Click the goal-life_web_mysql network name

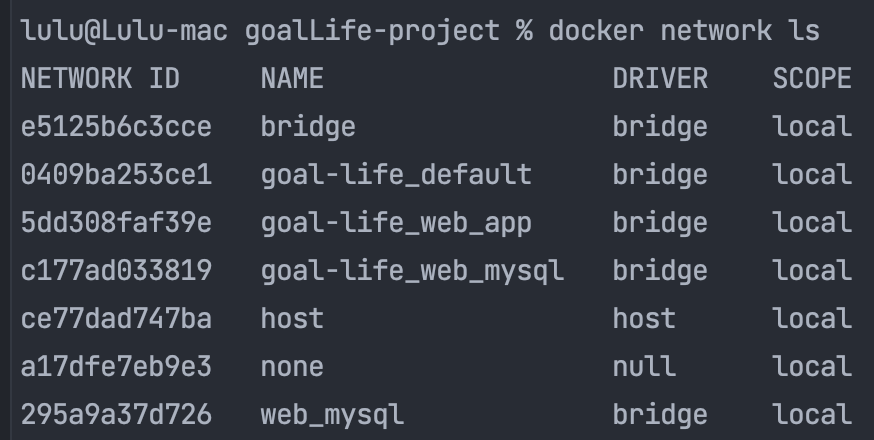[x=412, y=270]
